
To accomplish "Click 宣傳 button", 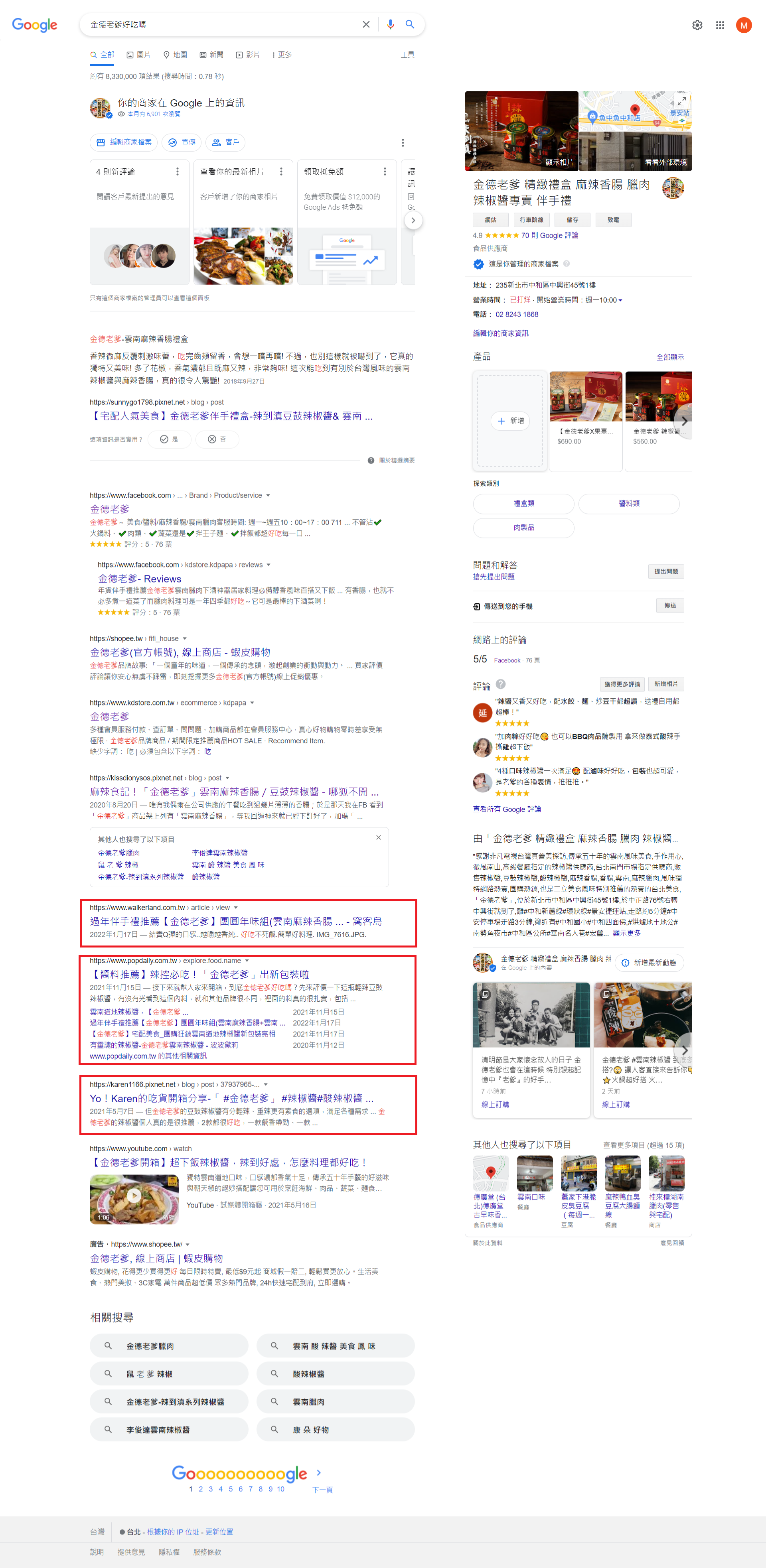I will (182, 142).
